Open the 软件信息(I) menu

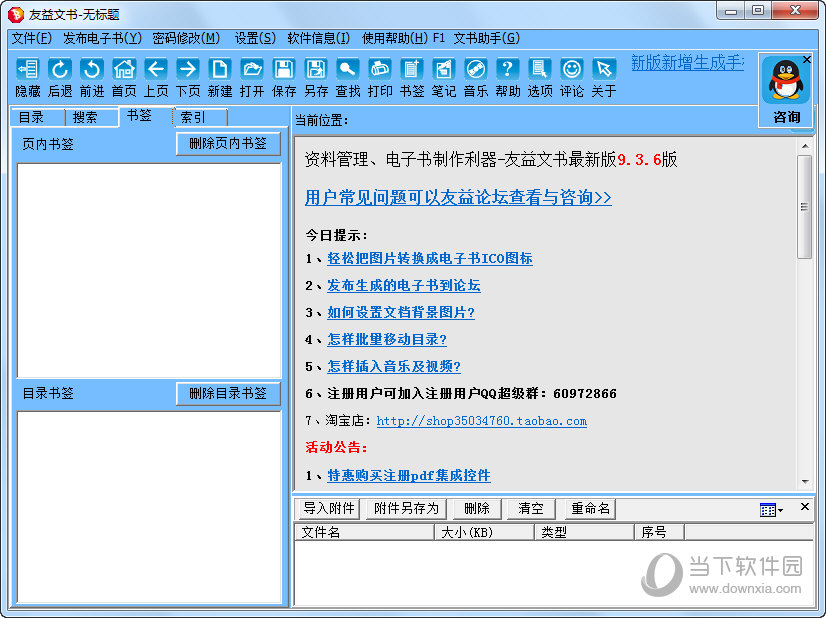(318, 38)
